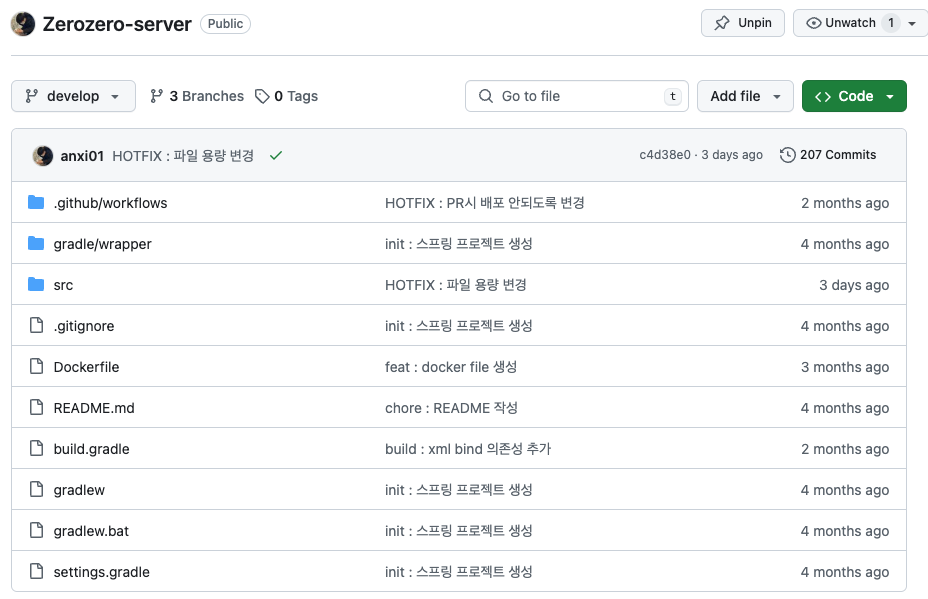Open latest commit message HOTFIX : 파일 용량 변경 in header
928x599 pixels.
point(183,156)
